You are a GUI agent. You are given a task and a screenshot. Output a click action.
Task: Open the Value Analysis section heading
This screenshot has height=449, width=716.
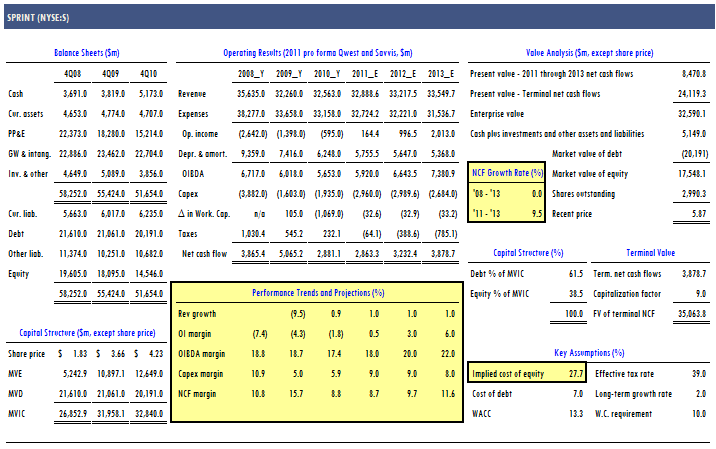tap(589, 52)
